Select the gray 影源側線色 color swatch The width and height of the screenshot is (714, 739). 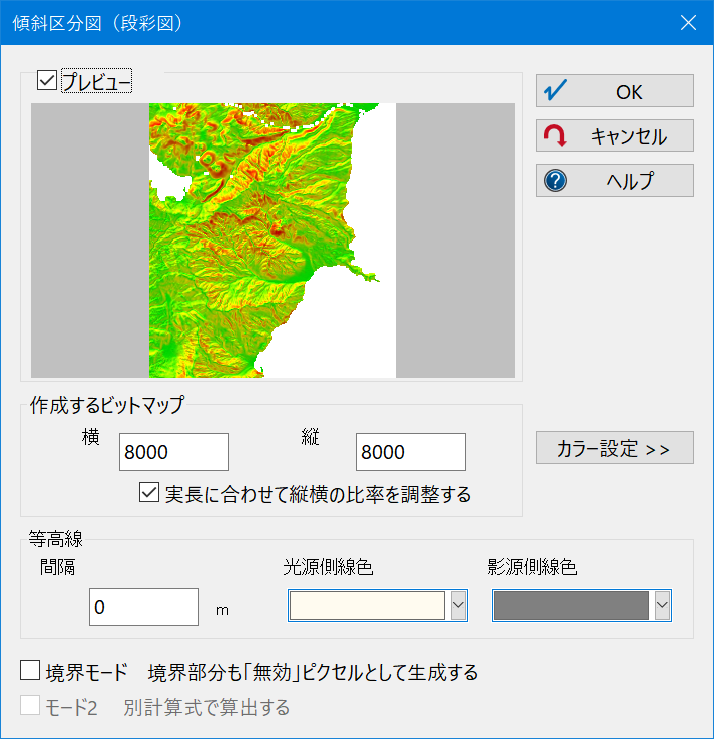point(571,605)
